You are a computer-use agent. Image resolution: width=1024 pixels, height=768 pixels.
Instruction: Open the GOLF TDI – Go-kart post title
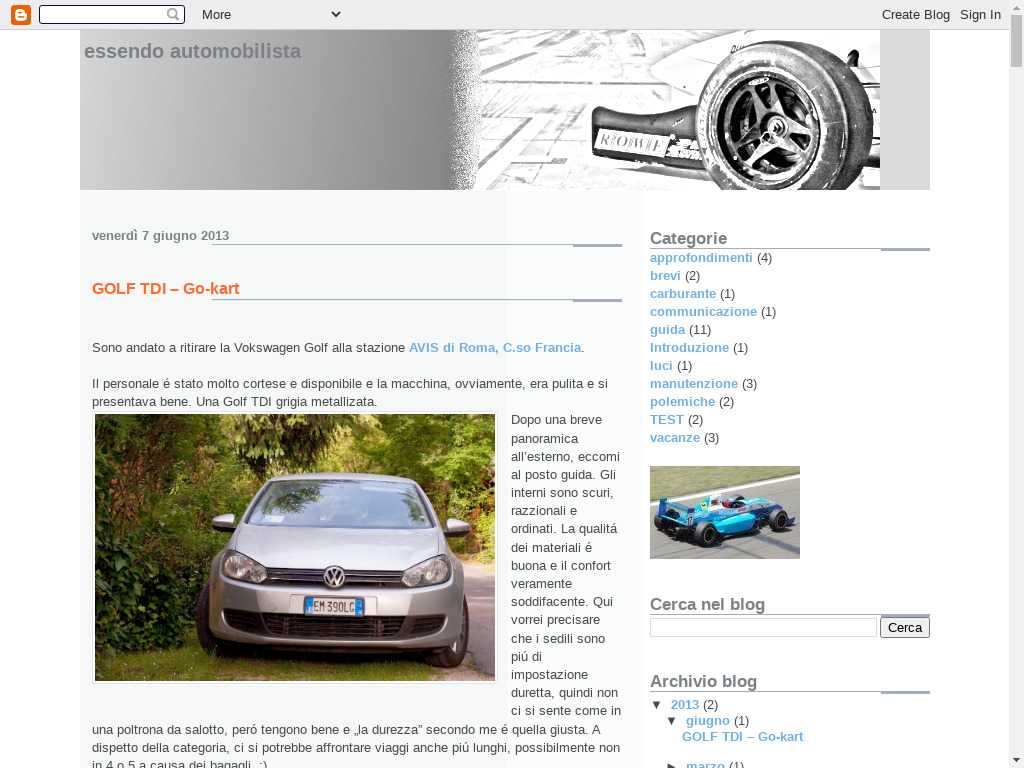click(165, 289)
